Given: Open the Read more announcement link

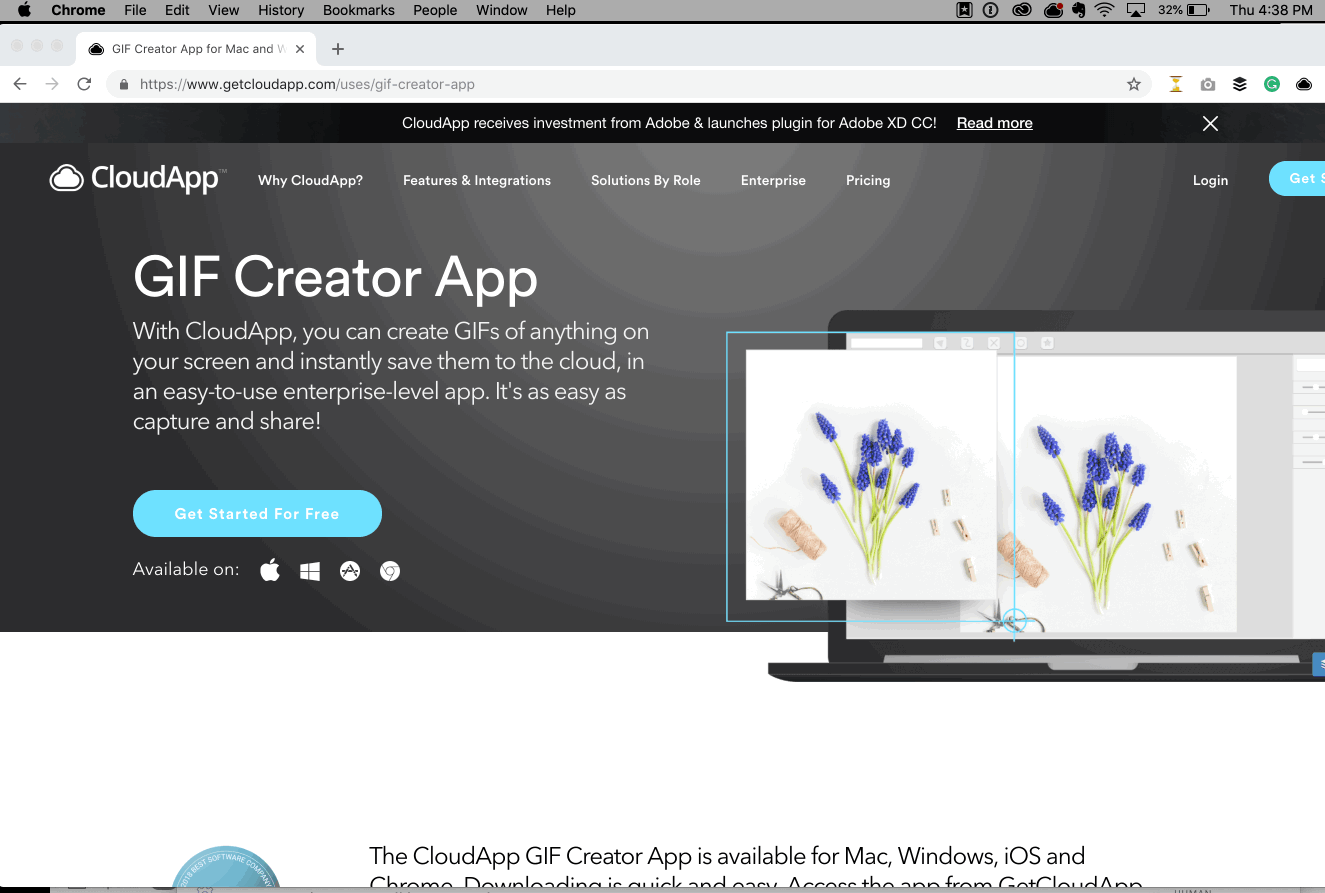Looking at the screenshot, I should point(994,123).
